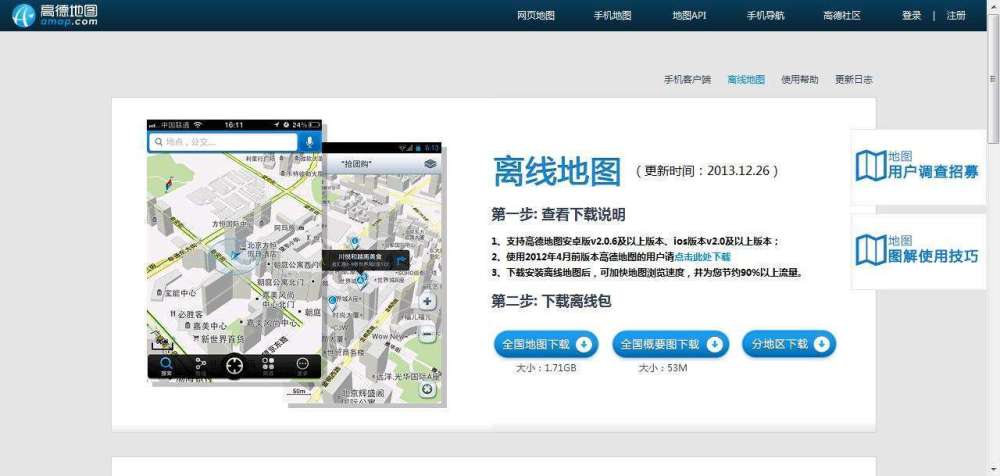Click the 川悦和越南美食 map popup
Viewport: 1000px width, 476px height.
coord(365,260)
